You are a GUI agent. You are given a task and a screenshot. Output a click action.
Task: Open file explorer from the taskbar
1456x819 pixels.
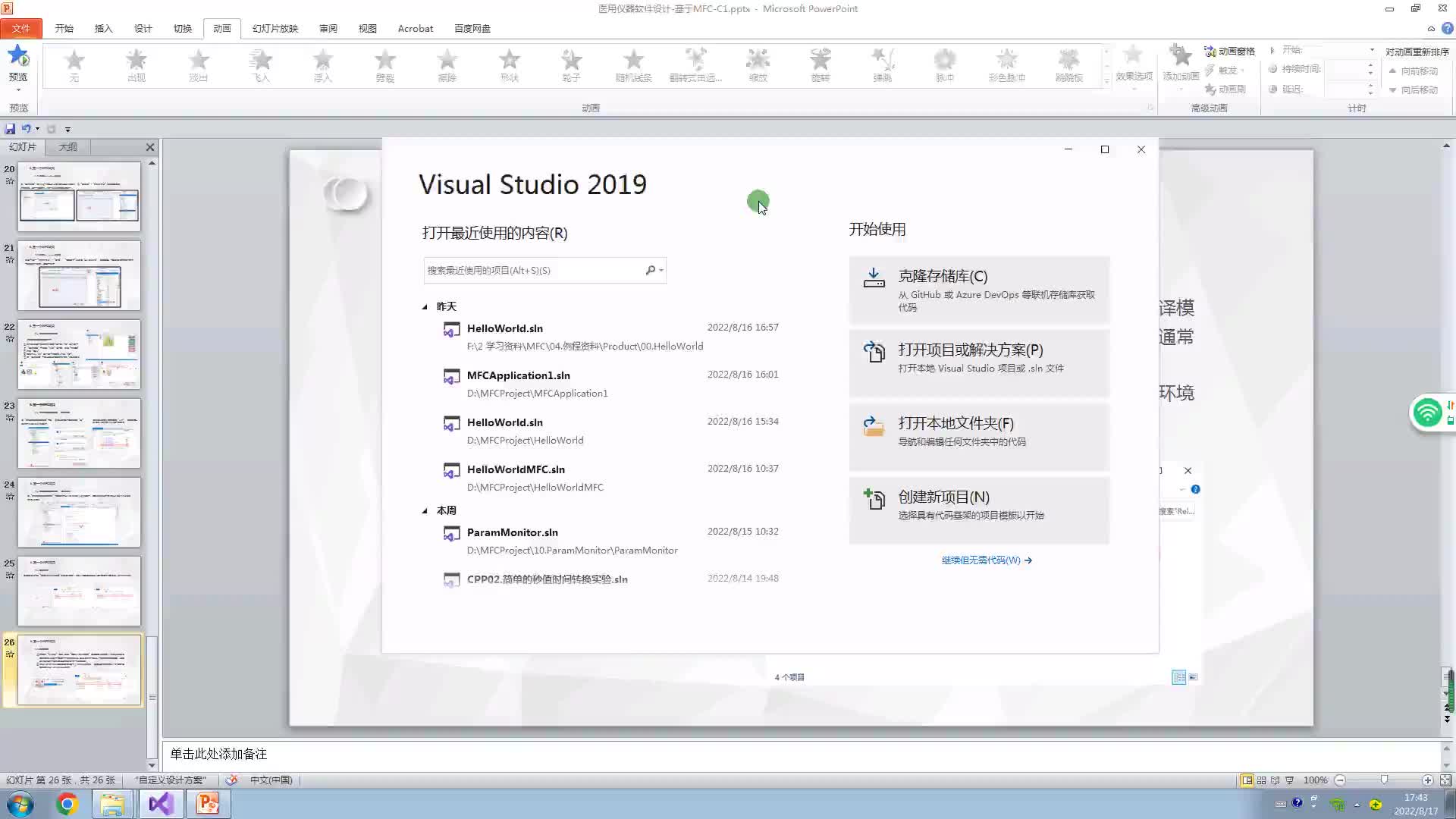point(112,804)
